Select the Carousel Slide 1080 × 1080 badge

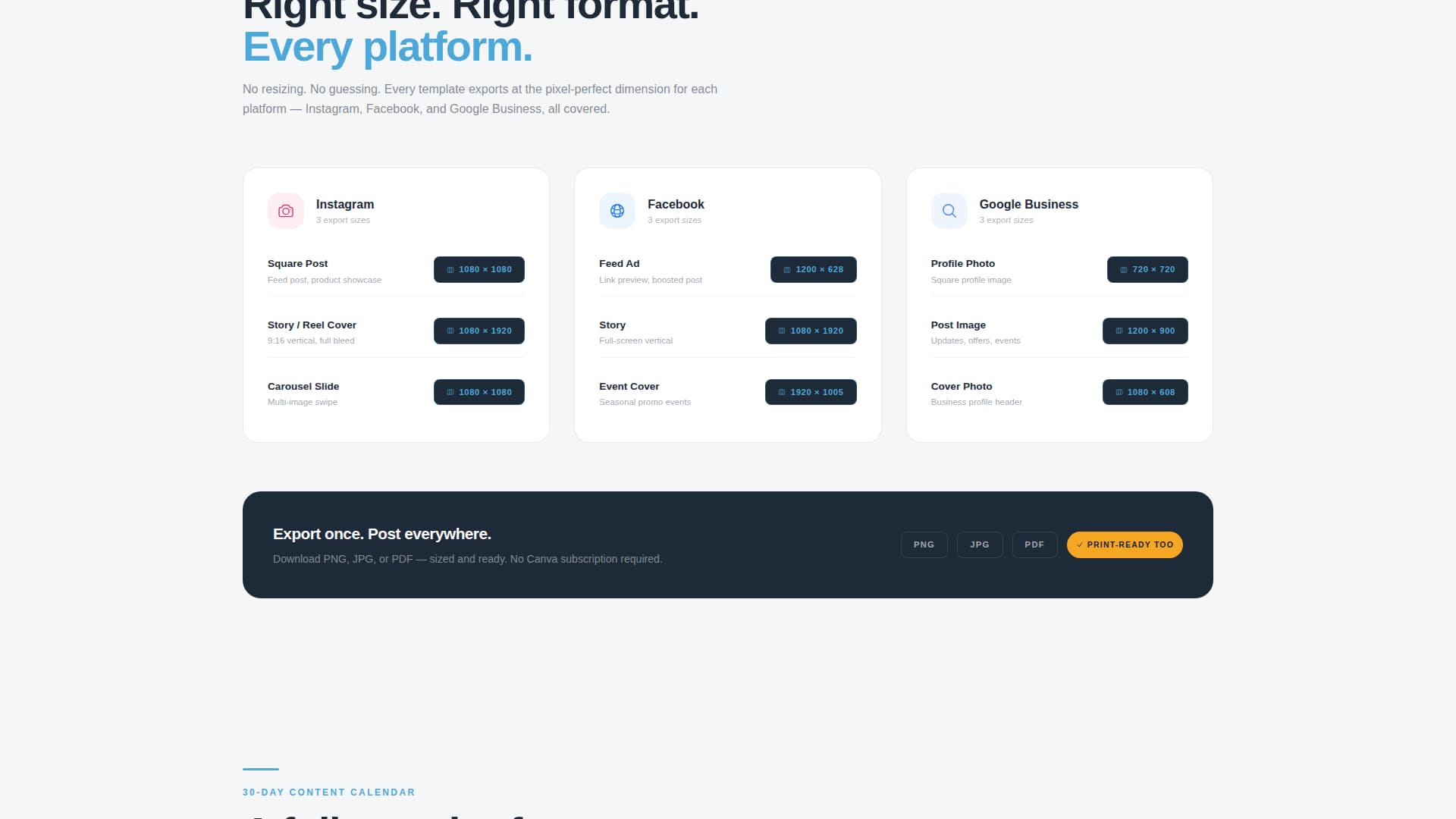tap(479, 392)
